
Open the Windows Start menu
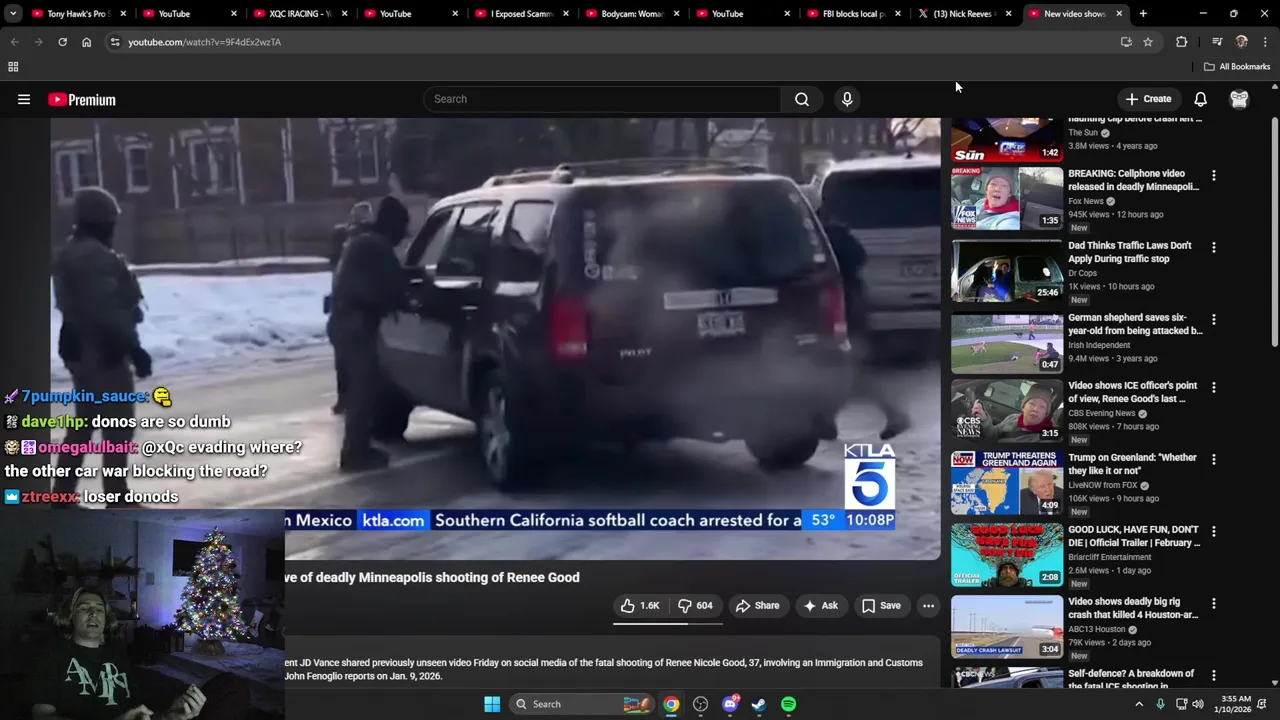(492, 704)
